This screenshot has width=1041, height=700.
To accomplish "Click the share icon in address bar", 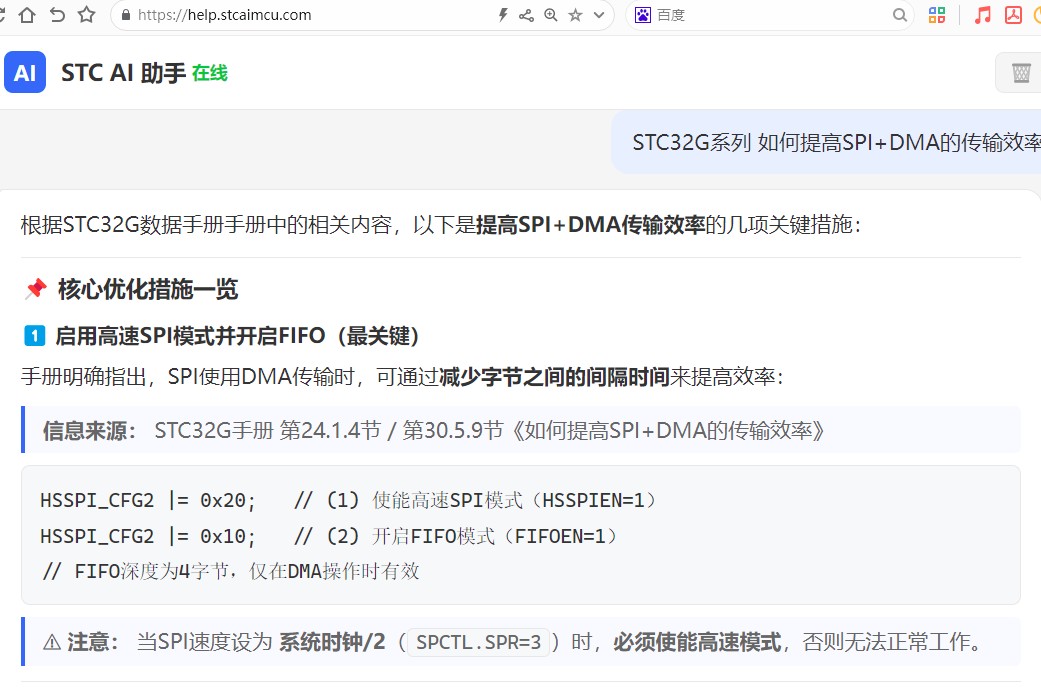I will pos(526,15).
